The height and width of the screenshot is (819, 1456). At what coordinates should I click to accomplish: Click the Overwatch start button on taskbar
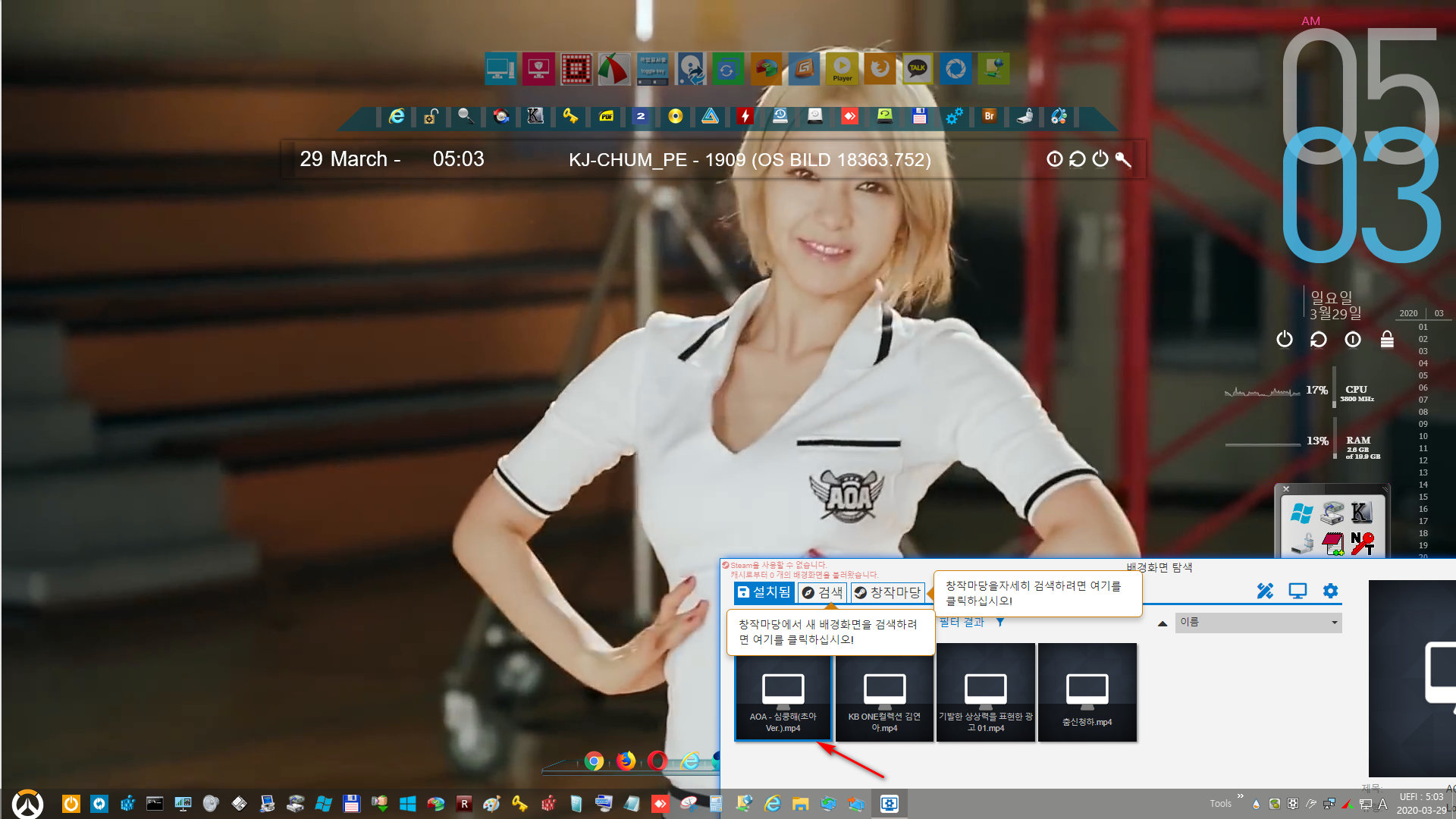[28, 804]
